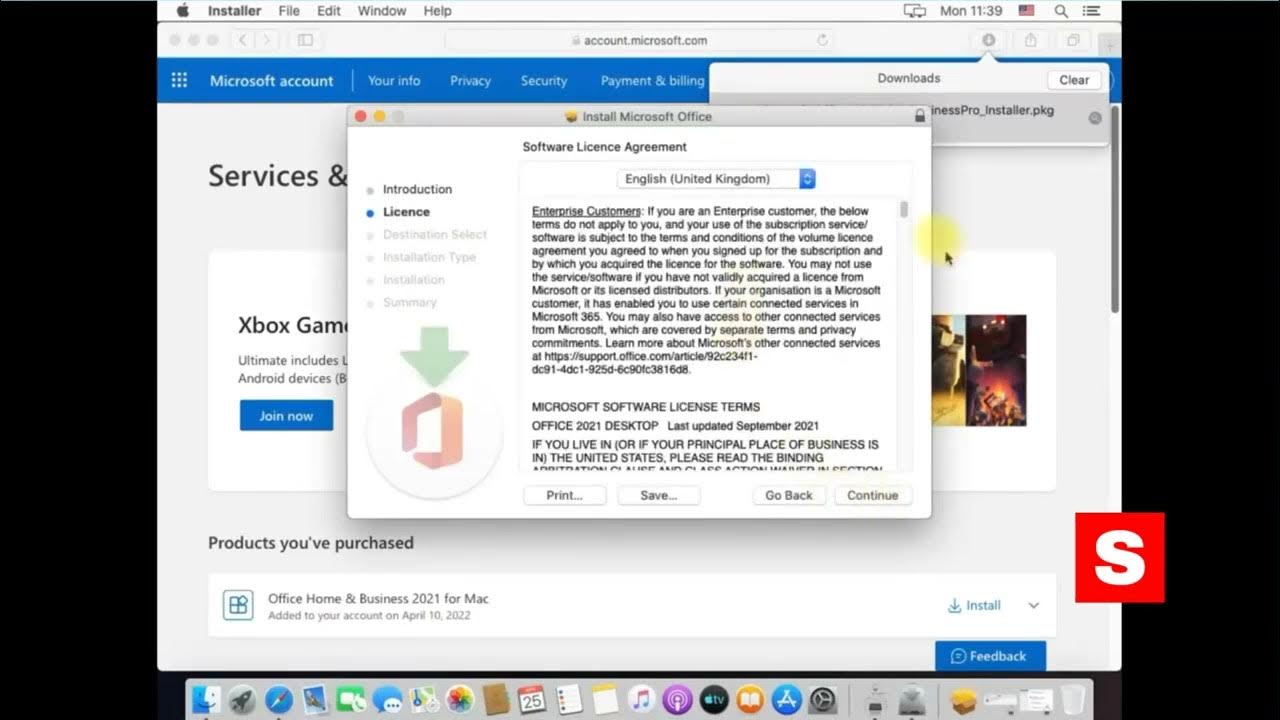Select Introduction step in installer sidebar
The image size is (1280, 720).
point(417,189)
